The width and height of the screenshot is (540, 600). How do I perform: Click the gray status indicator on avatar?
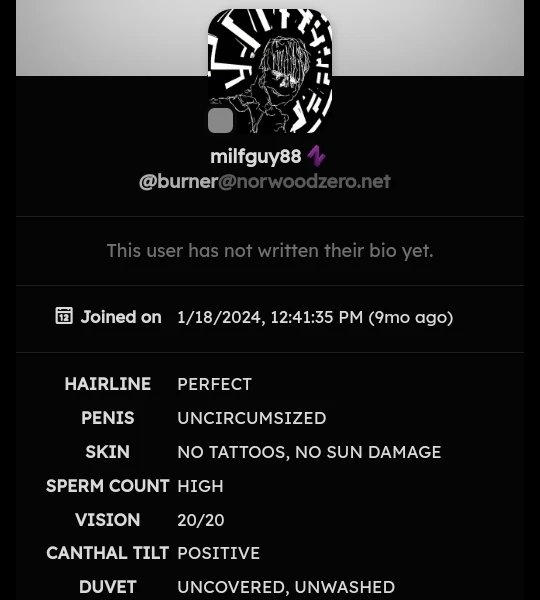pos(220,121)
